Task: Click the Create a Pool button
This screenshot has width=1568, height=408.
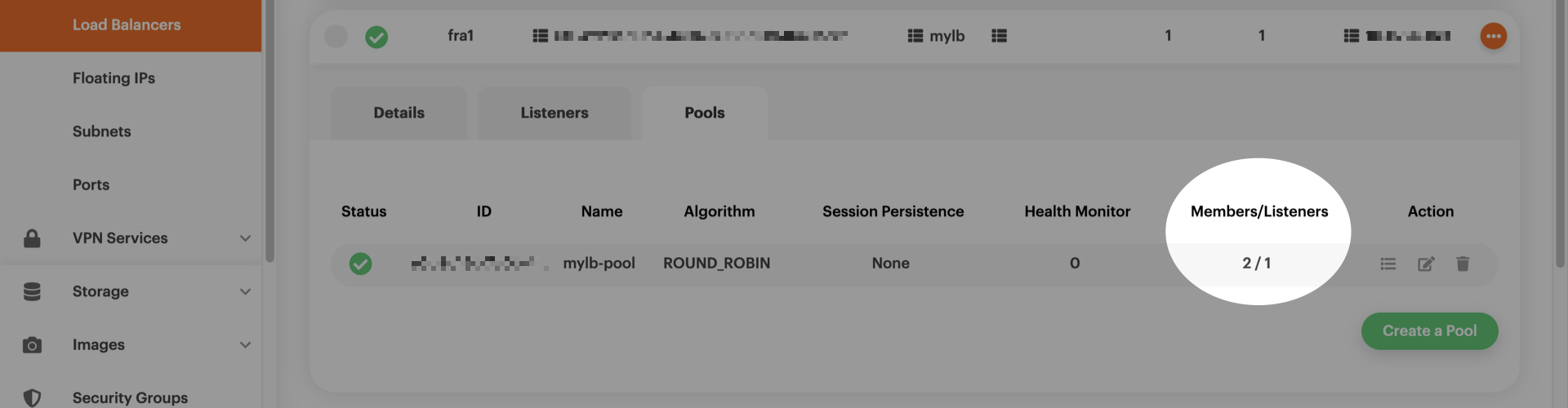Action: [1429, 331]
